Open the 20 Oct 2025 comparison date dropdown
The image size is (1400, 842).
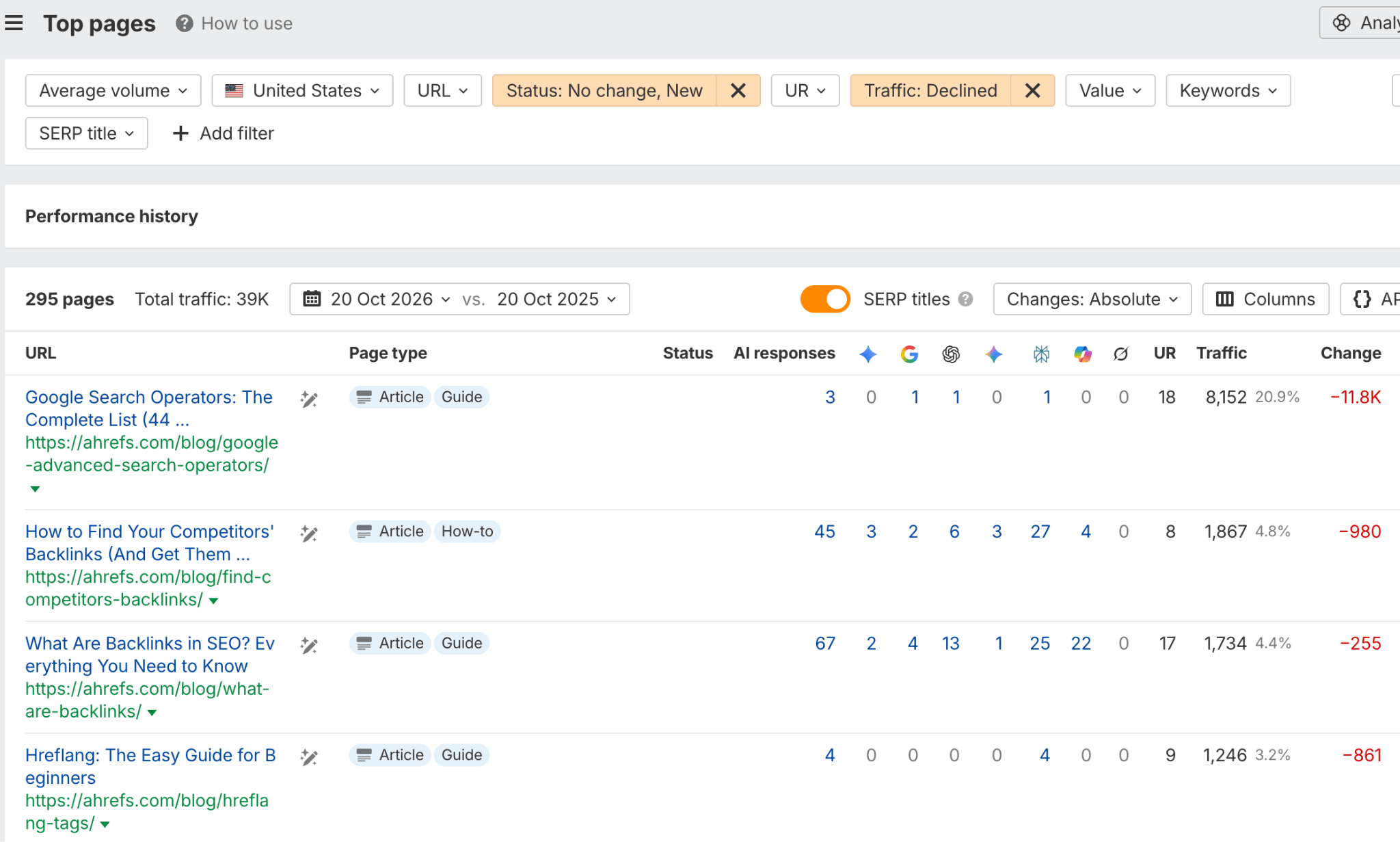pos(556,299)
